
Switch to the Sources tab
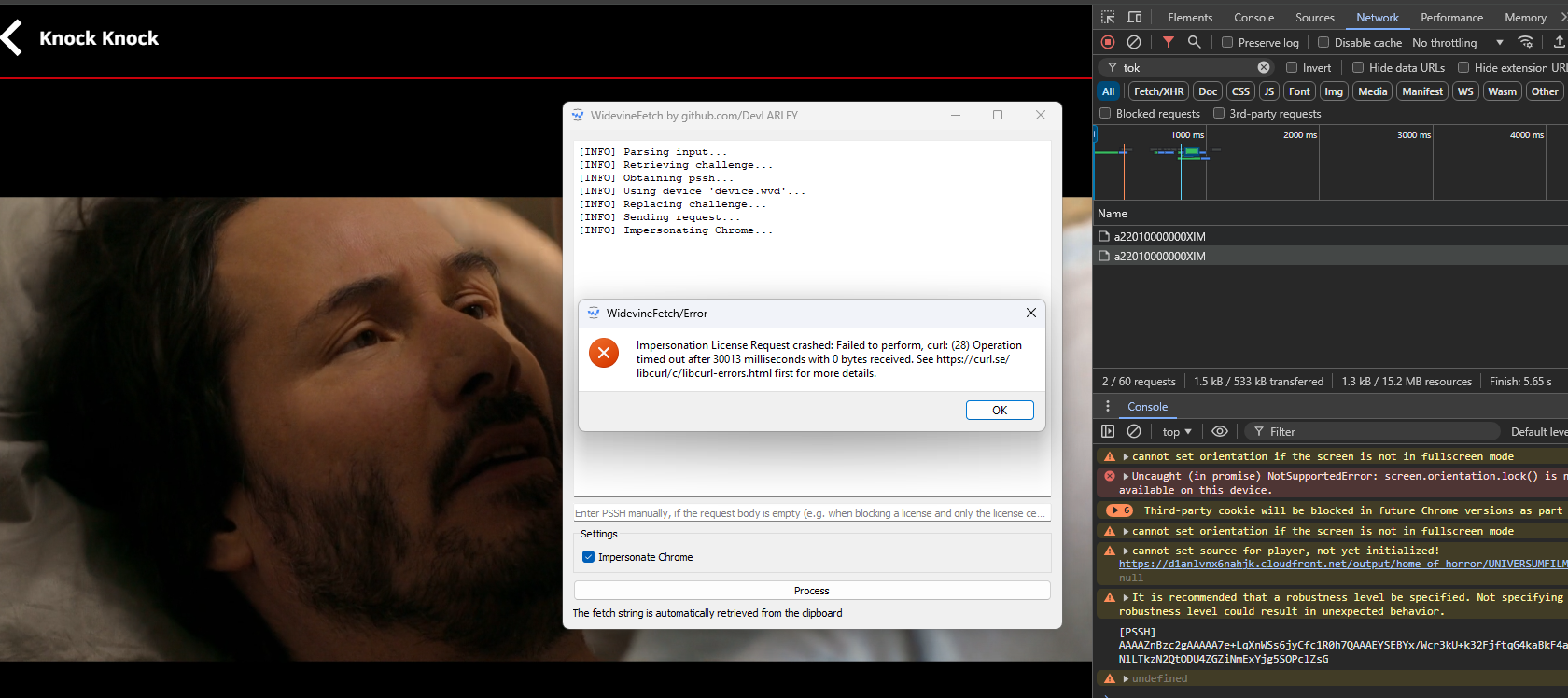(x=1314, y=18)
